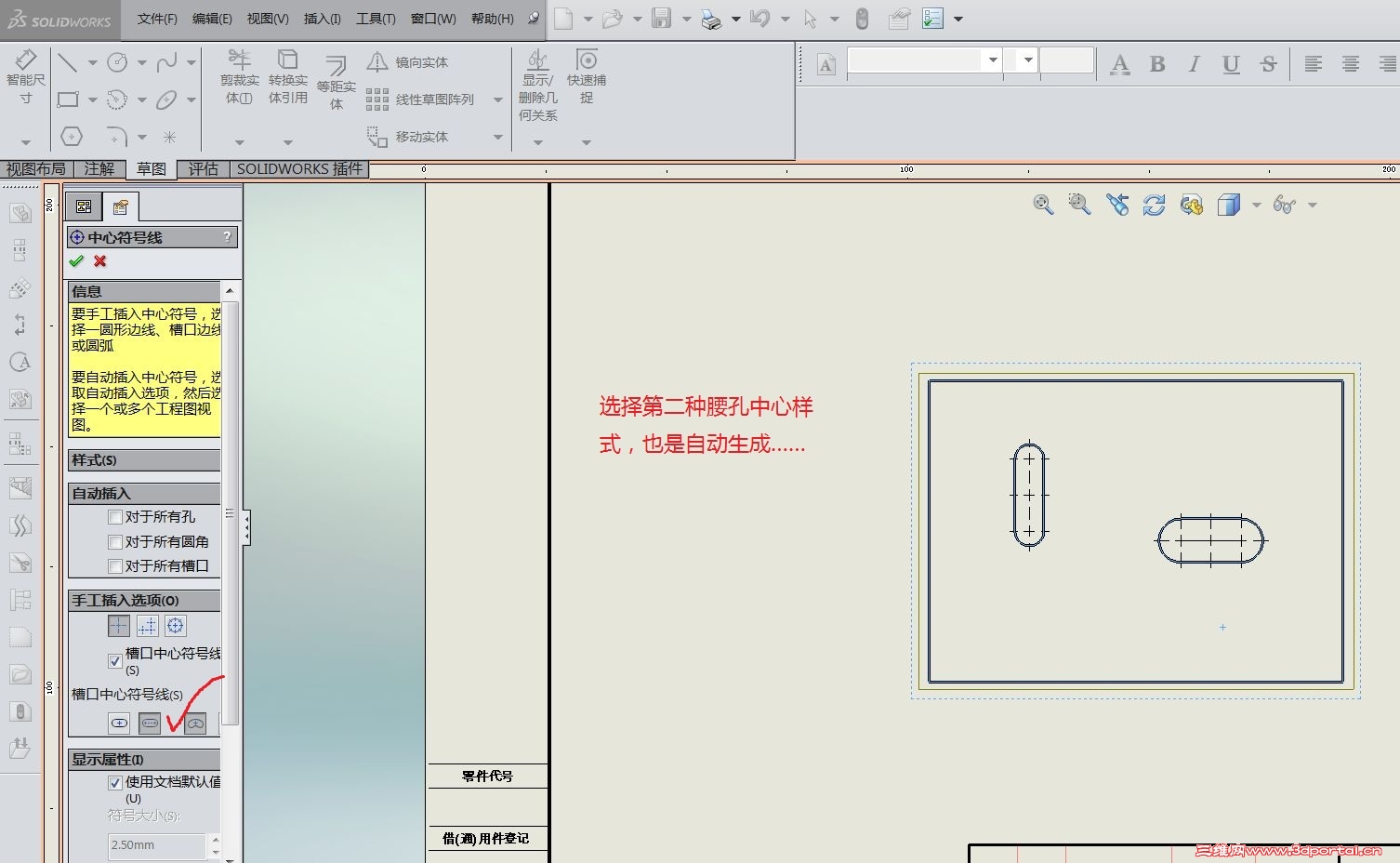This screenshot has width=1400, height=863.
Task: Select circular center mark option
Action: 176,626
